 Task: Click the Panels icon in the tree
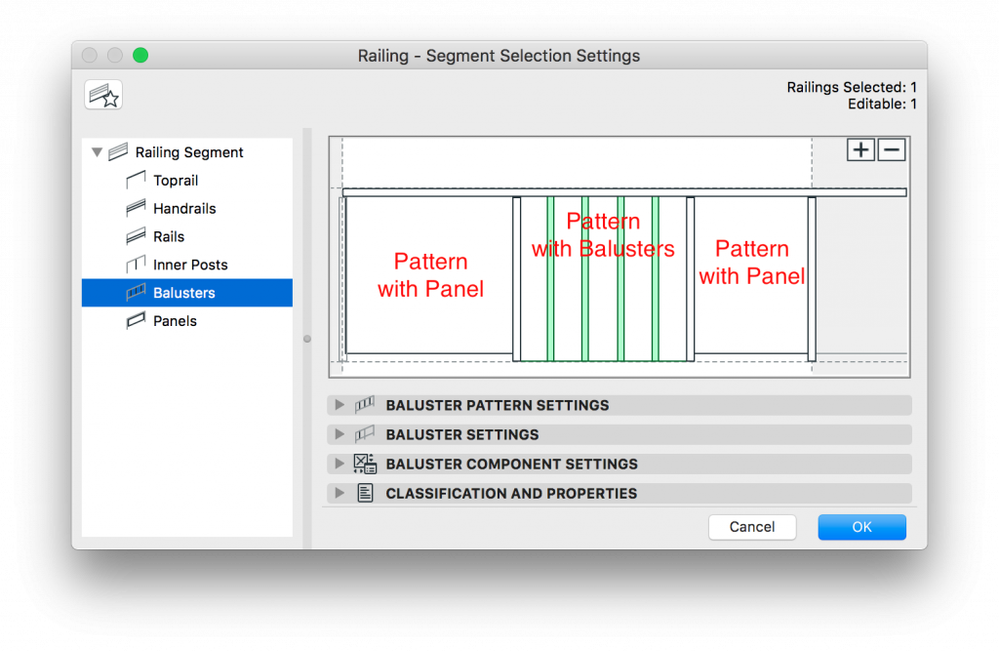(136, 321)
